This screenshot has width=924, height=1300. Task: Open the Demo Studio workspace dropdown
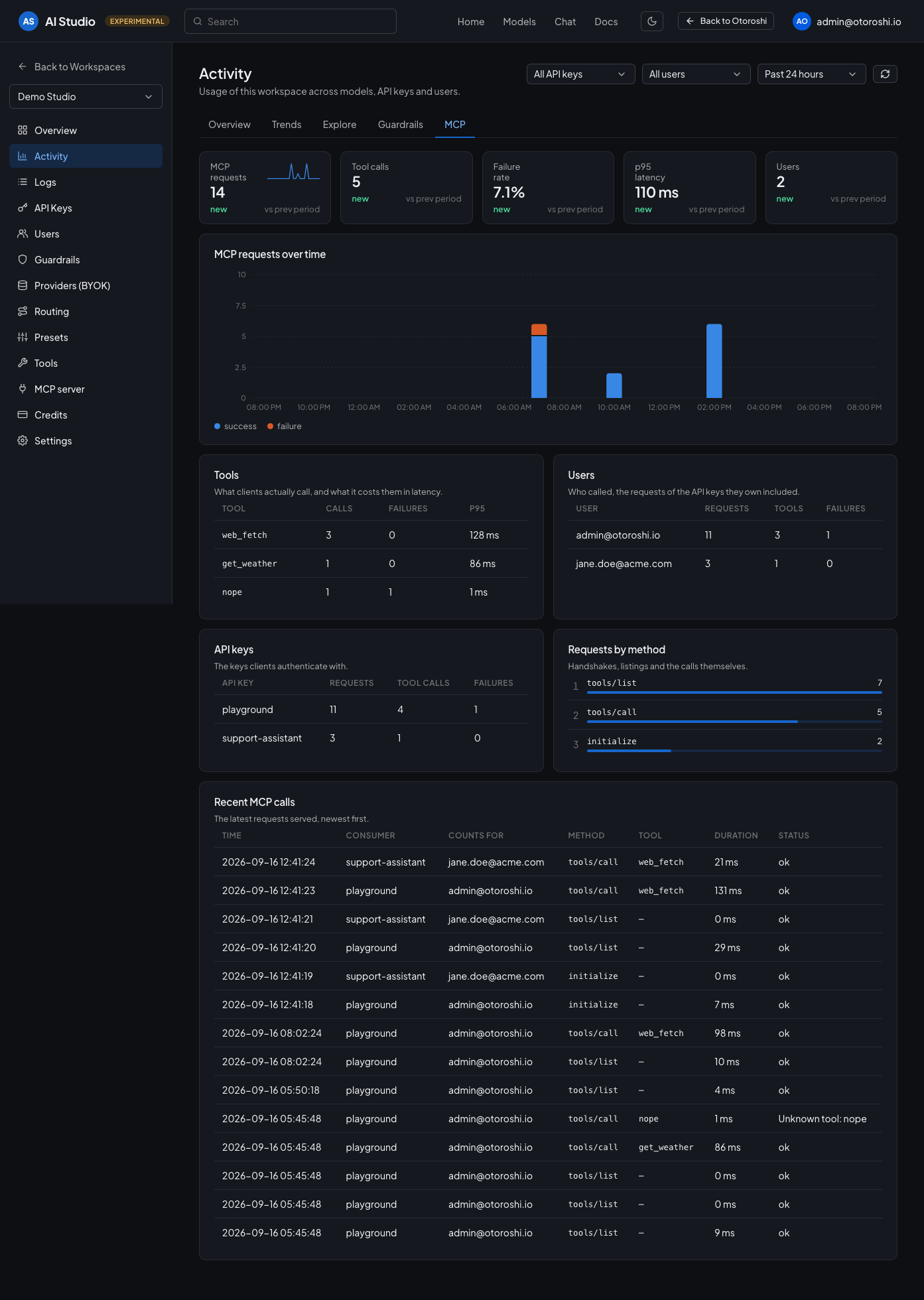coord(86,96)
